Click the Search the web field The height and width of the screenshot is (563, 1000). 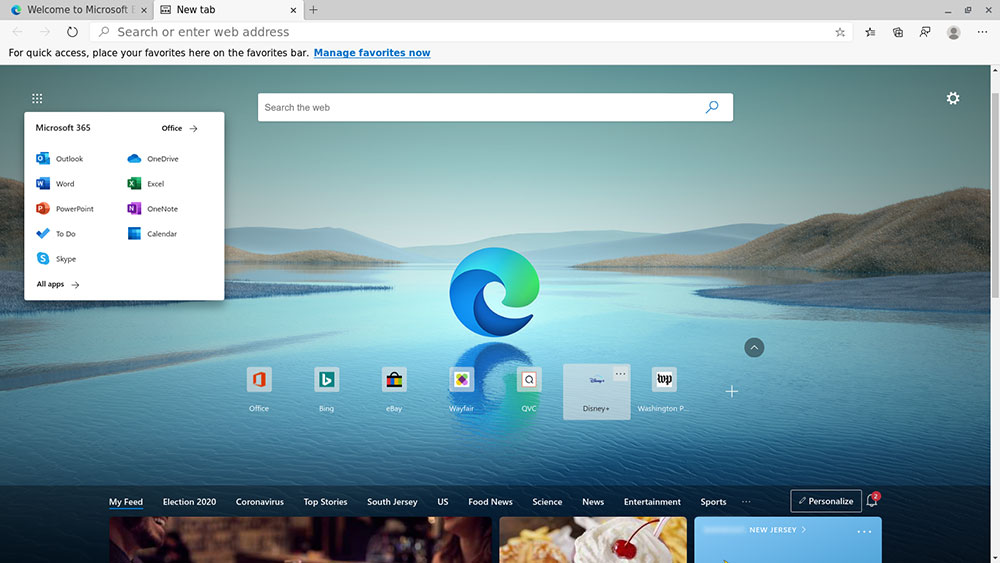480,107
